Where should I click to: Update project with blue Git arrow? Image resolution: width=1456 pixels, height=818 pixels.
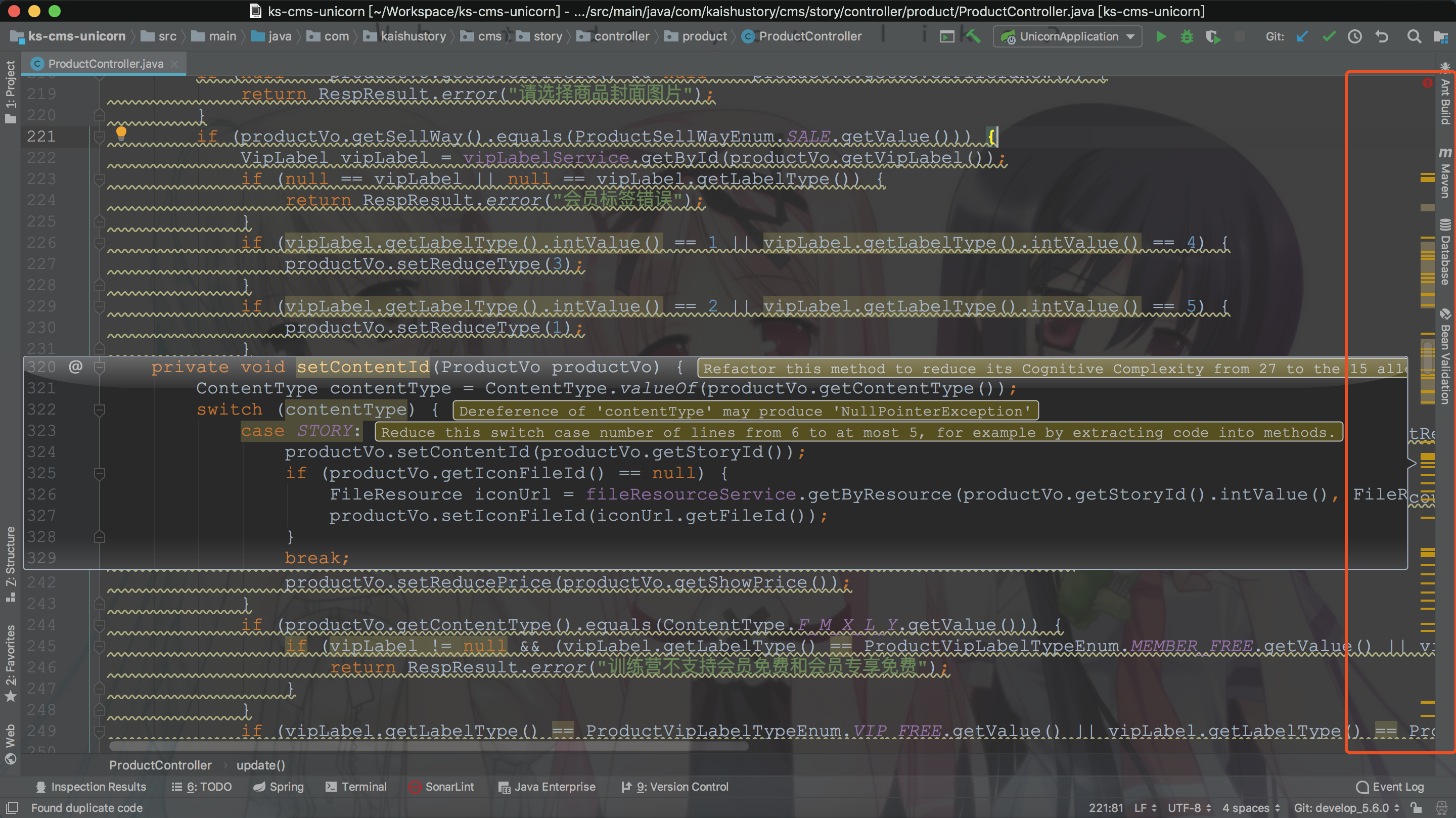click(x=1302, y=37)
